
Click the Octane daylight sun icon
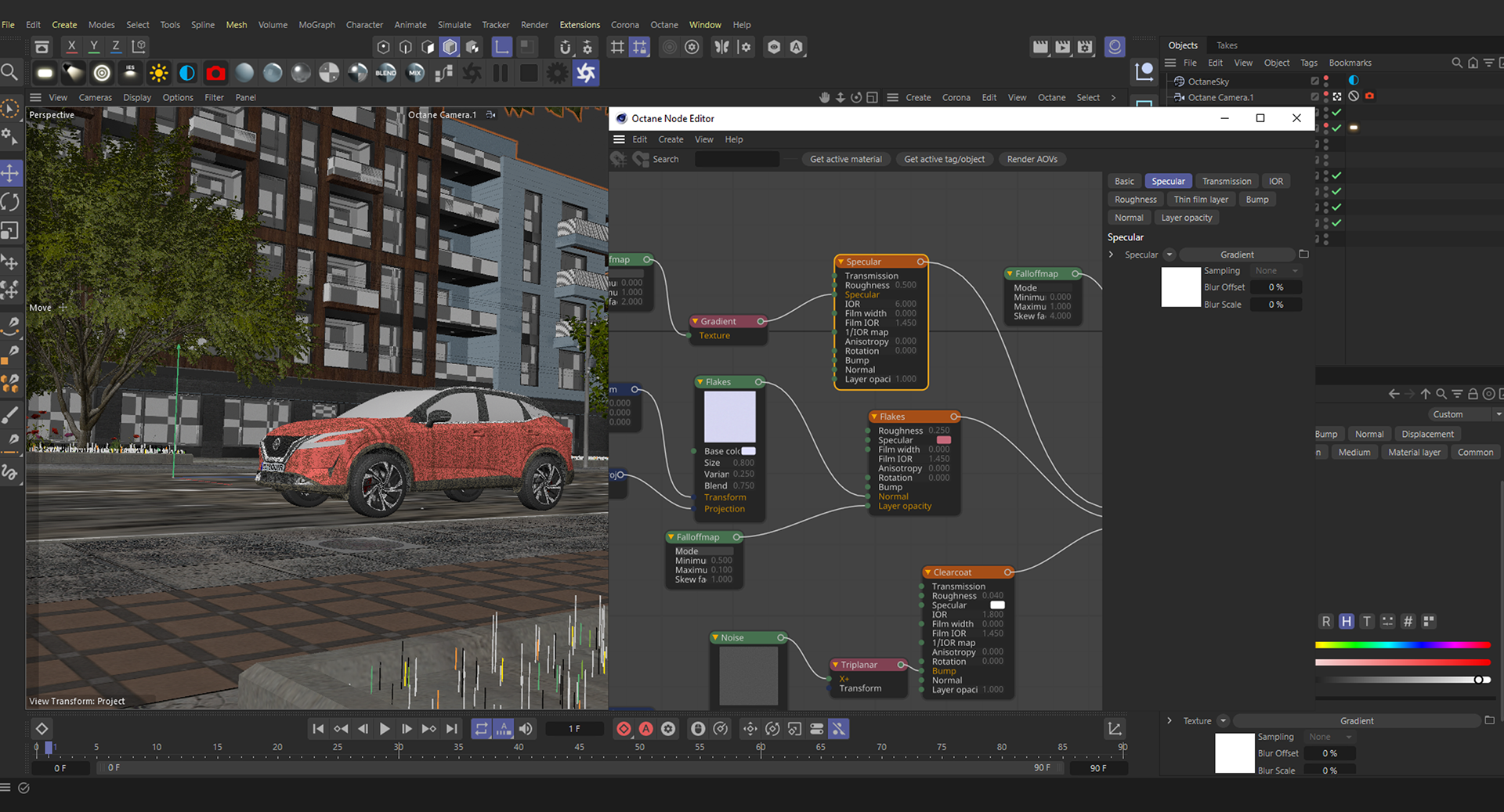(x=159, y=73)
